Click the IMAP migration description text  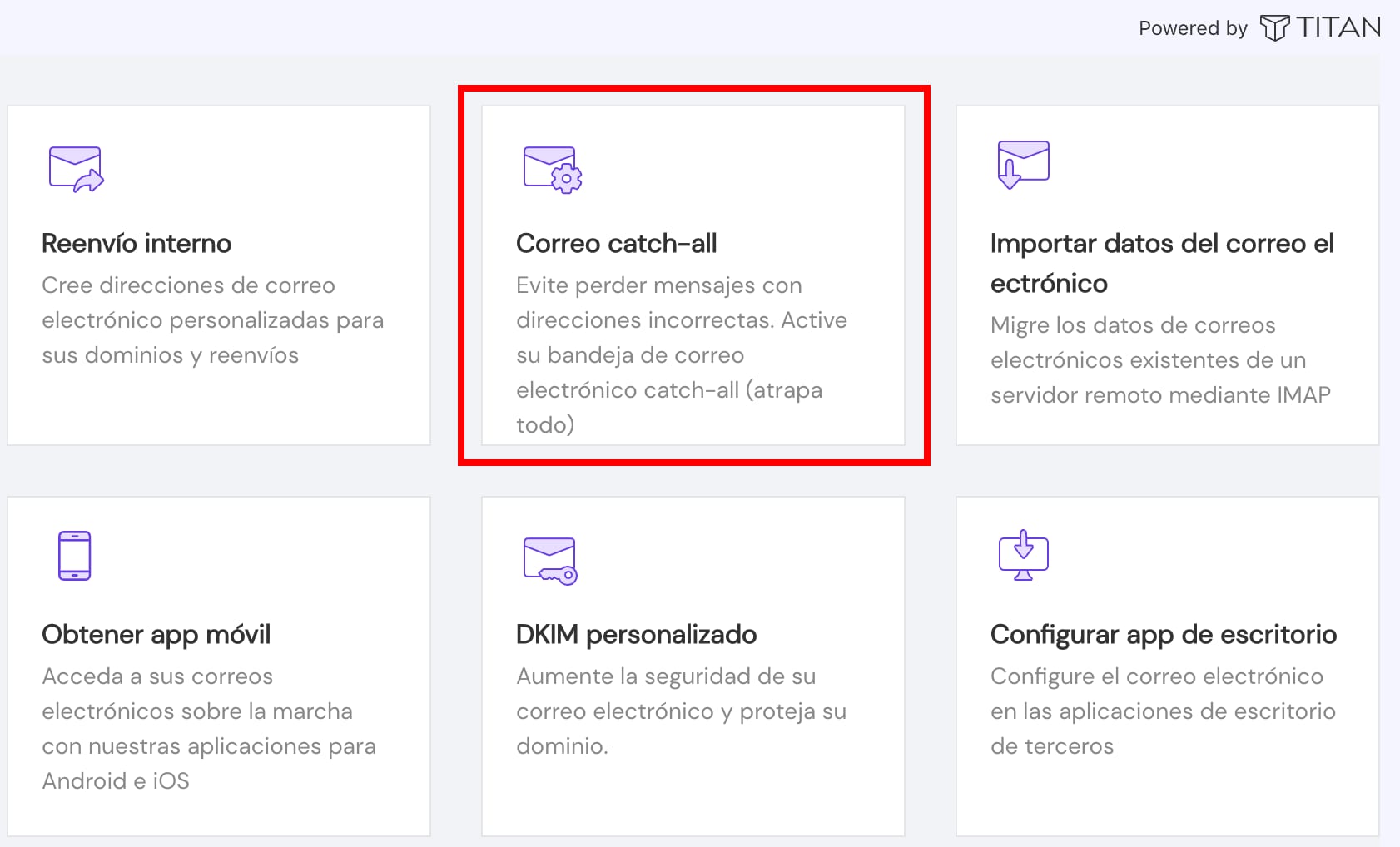pyautogui.click(x=1160, y=360)
